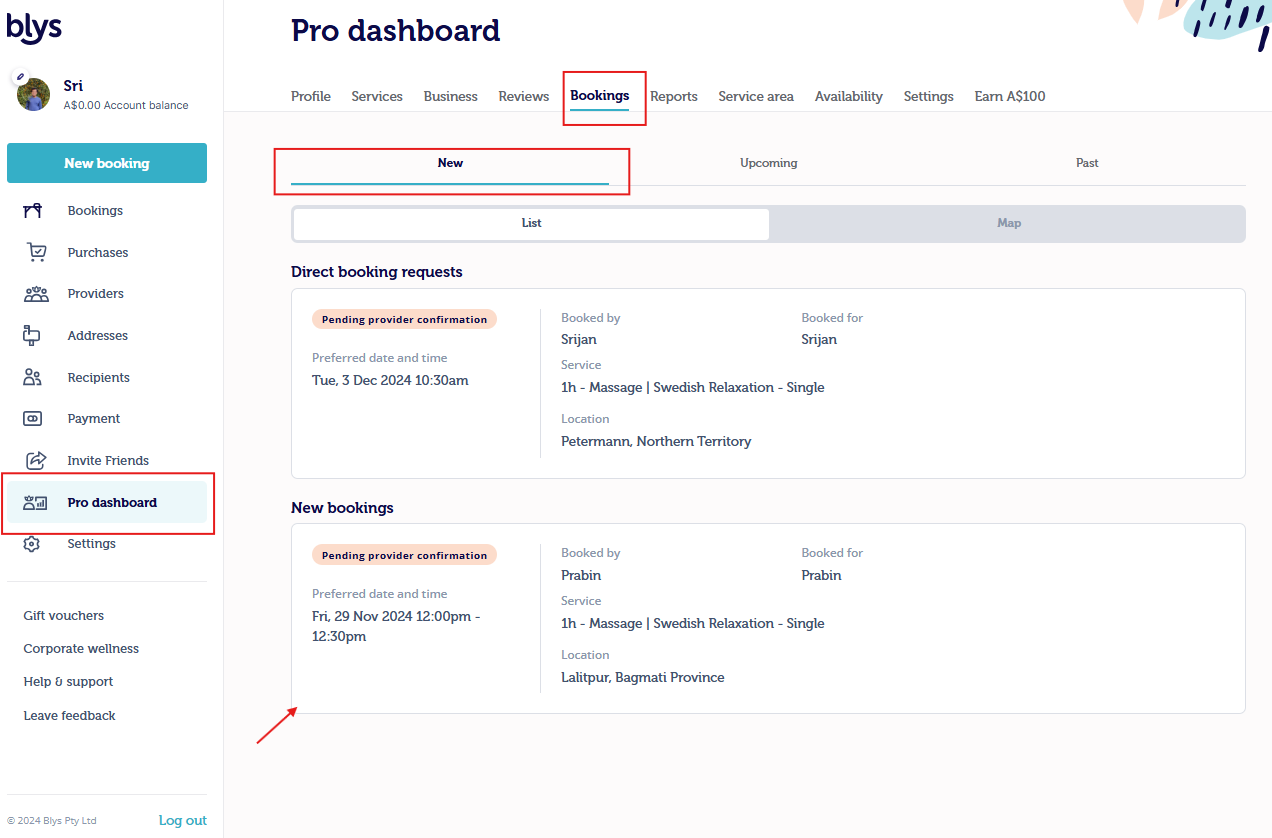
Task: Switch to the Reviews tab
Action: (524, 97)
